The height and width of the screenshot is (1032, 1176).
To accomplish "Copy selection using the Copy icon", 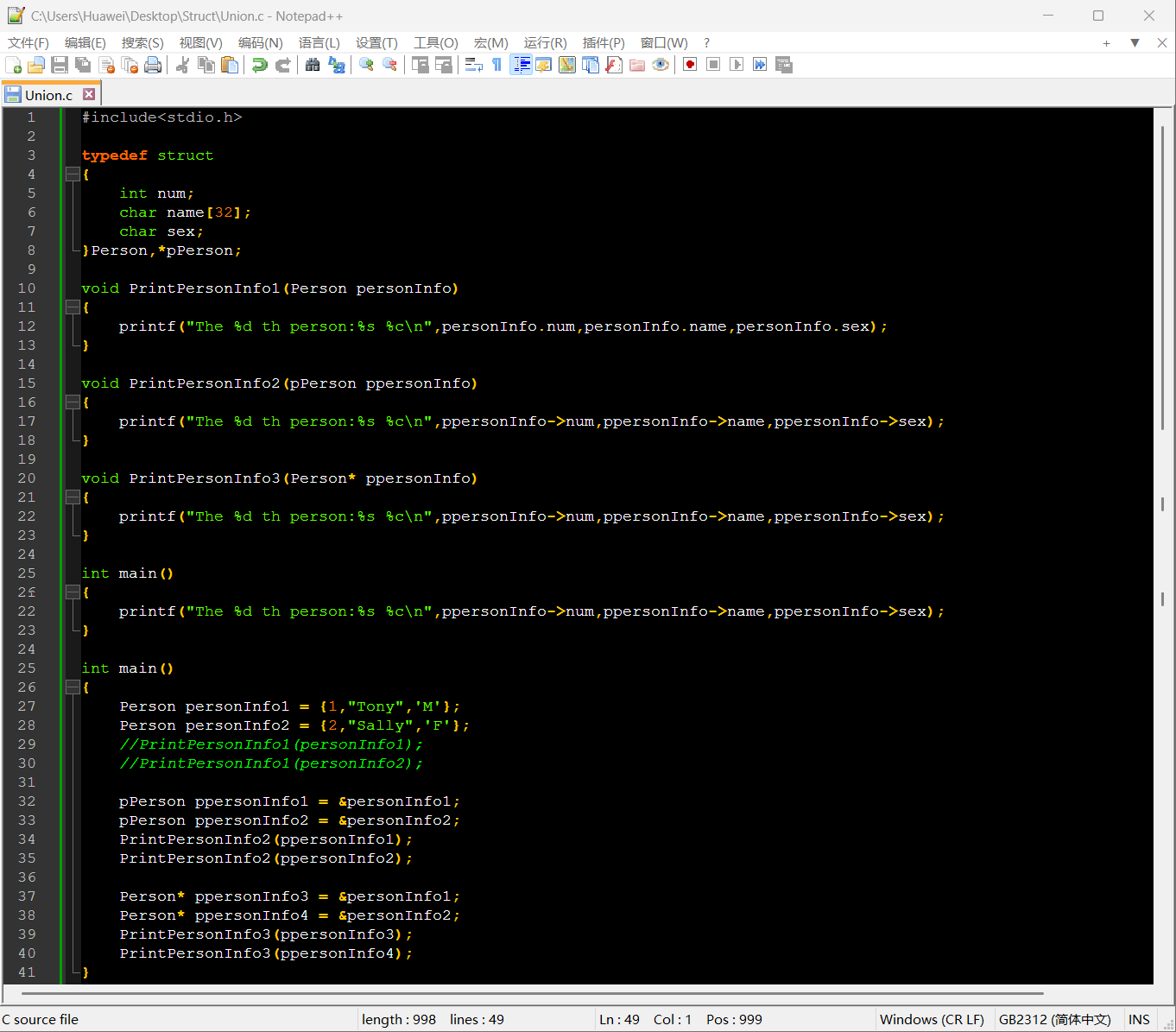I will pos(206,65).
